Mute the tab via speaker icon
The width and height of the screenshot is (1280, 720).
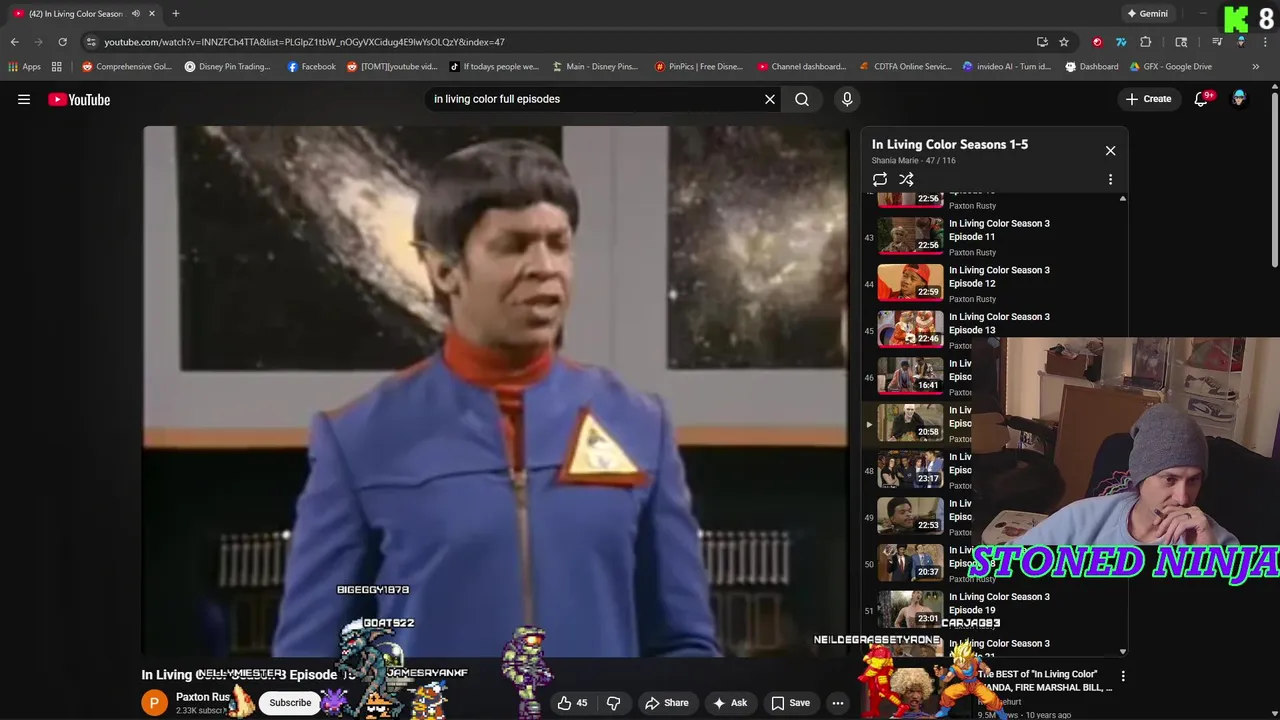(135, 13)
